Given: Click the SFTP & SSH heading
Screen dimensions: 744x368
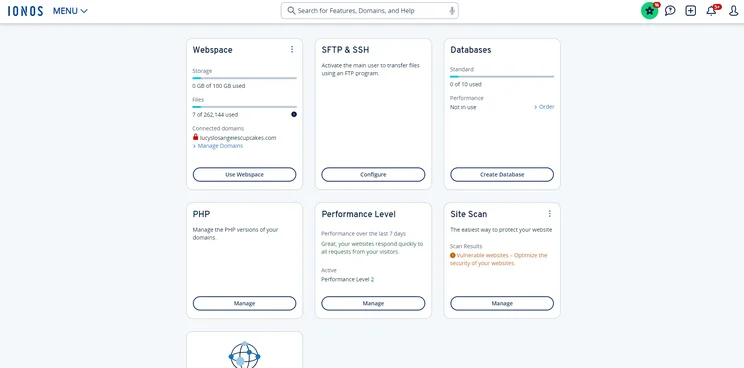Looking at the screenshot, I should (x=345, y=50).
